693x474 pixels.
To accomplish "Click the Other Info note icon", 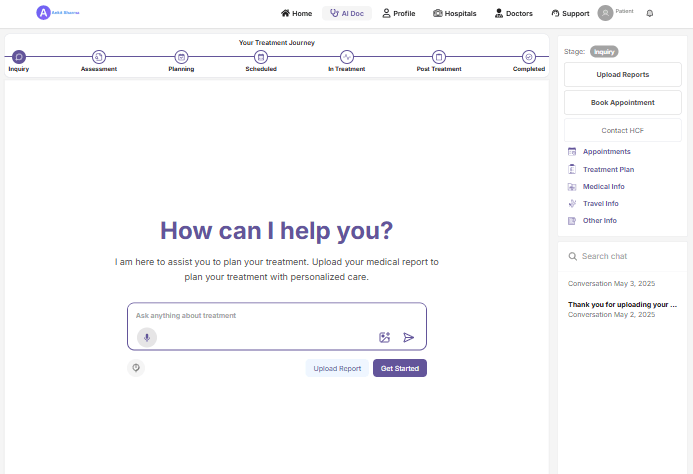I will click(572, 221).
